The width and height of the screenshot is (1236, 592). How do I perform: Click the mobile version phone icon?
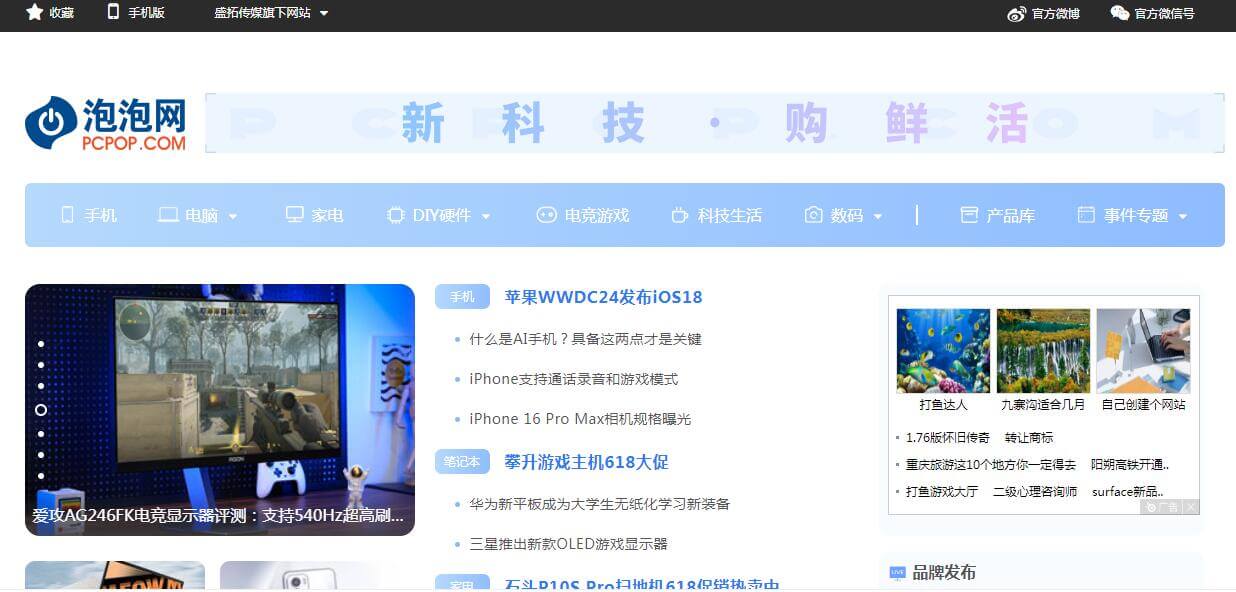click(x=113, y=13)
